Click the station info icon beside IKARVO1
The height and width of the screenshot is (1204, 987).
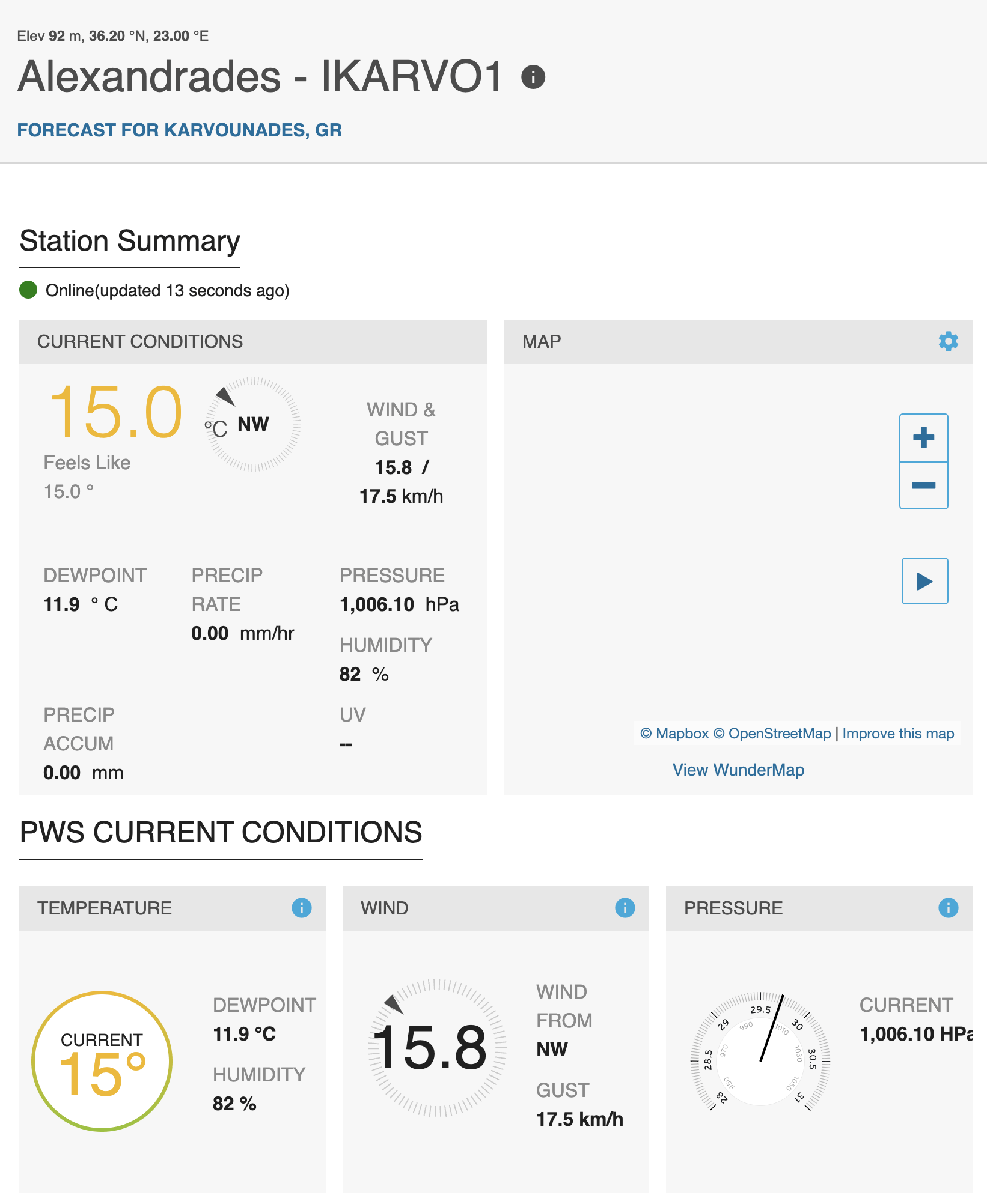coord(533,77)
